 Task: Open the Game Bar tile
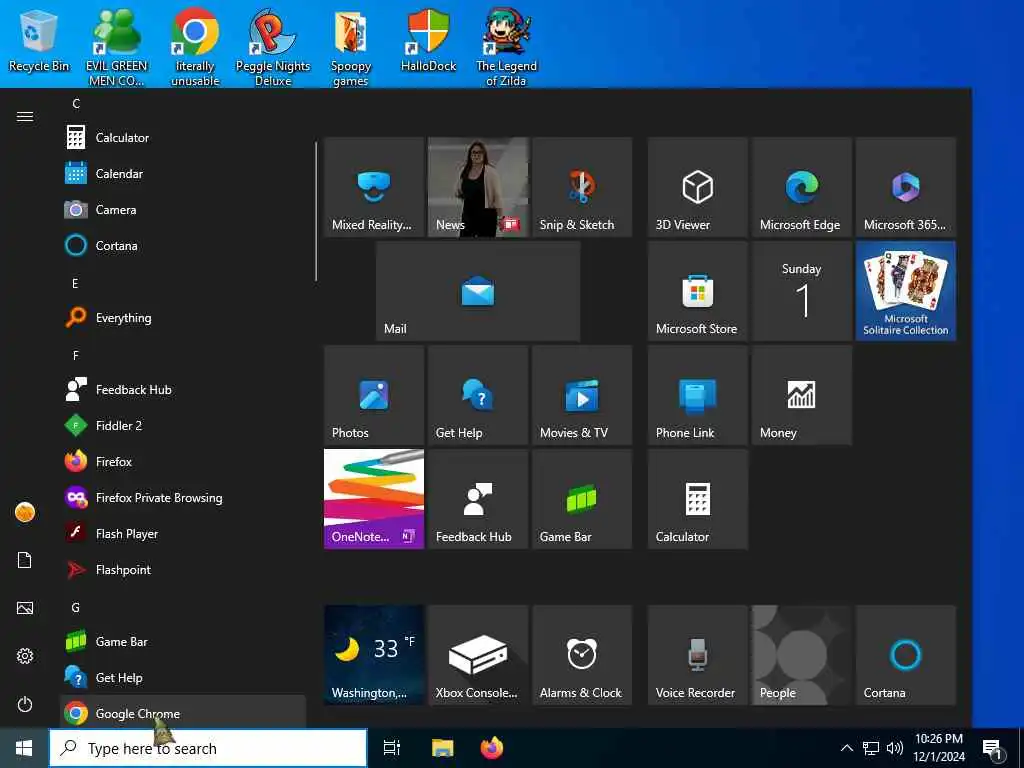(582, 499)
